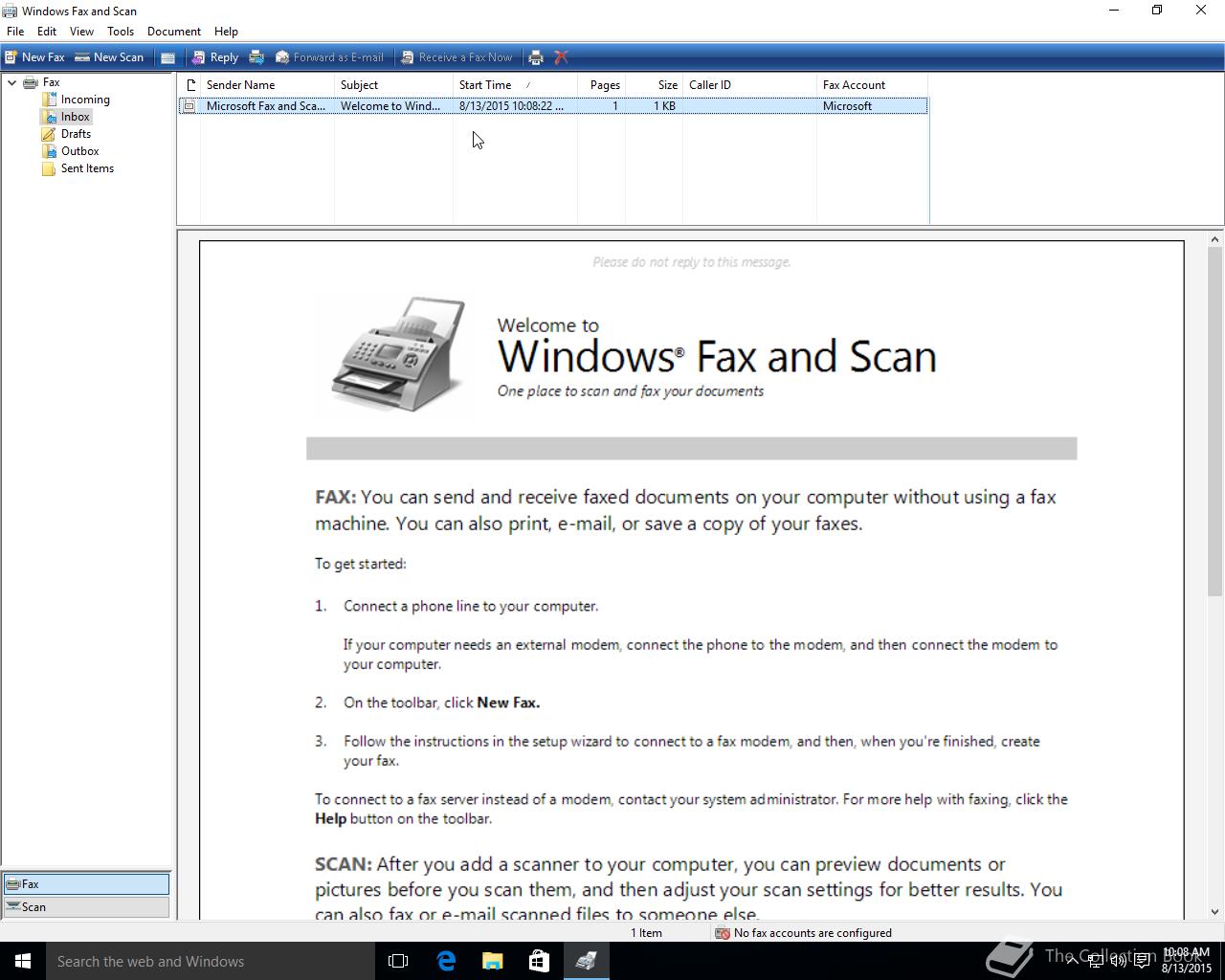Open the Drafts folder

pos(76,134)
